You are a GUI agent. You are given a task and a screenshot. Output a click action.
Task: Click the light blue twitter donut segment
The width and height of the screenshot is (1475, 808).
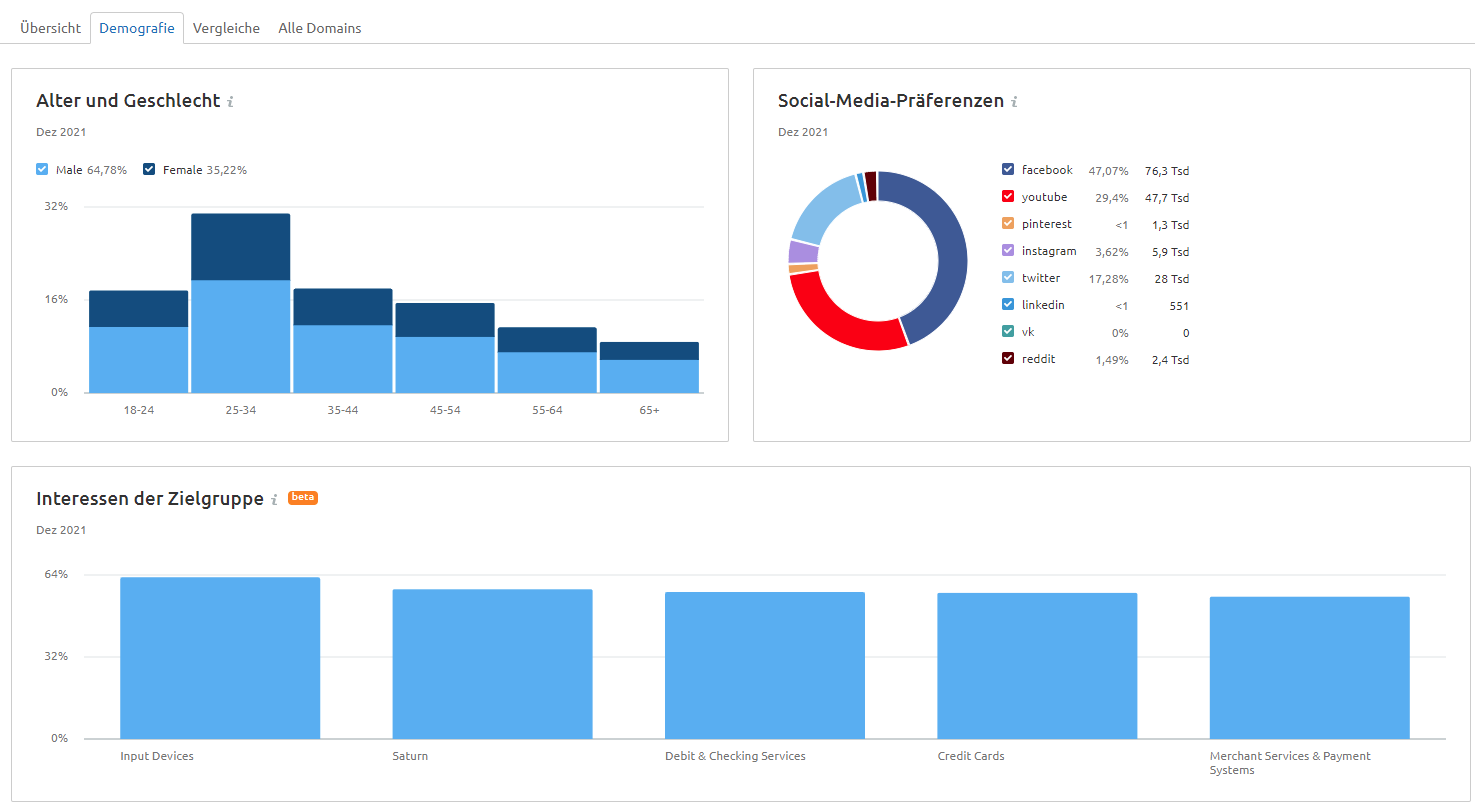(820, 208)
